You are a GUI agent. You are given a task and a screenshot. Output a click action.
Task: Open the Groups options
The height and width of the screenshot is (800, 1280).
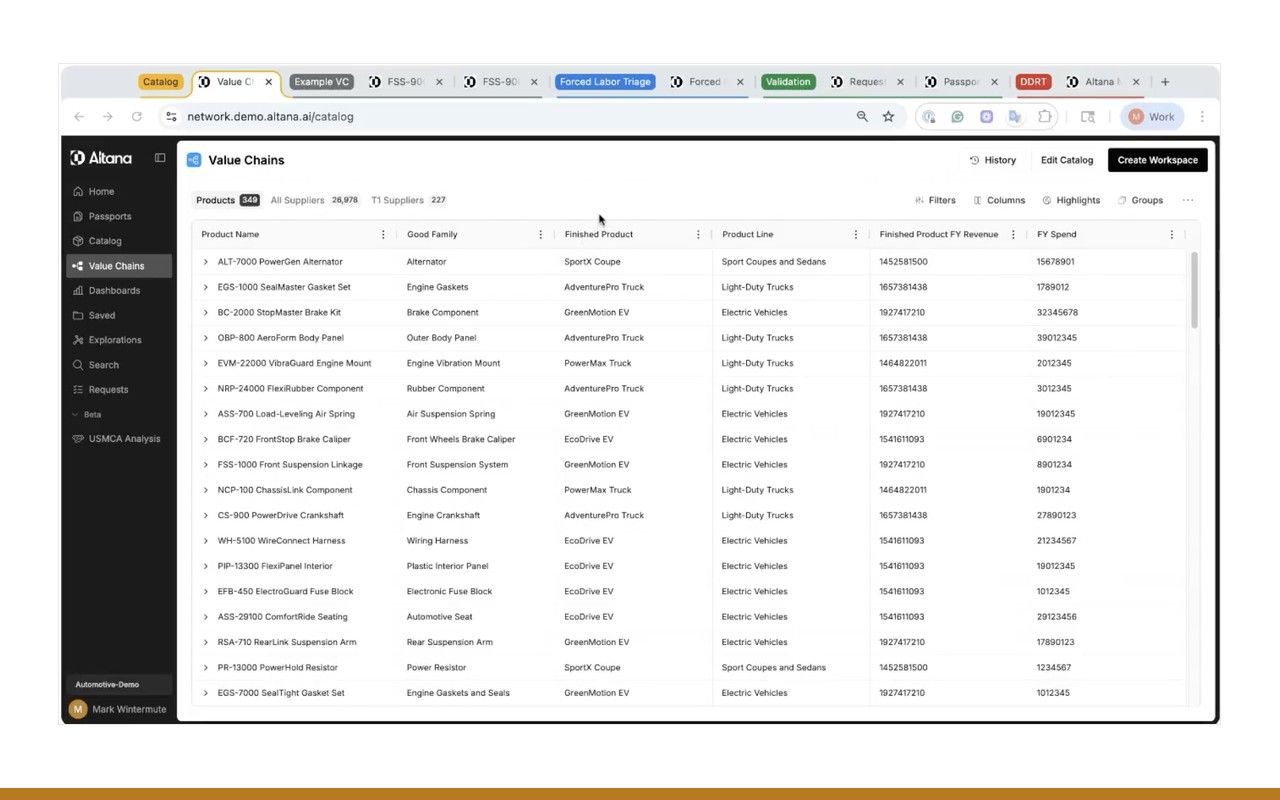[x=1140, y=200]
